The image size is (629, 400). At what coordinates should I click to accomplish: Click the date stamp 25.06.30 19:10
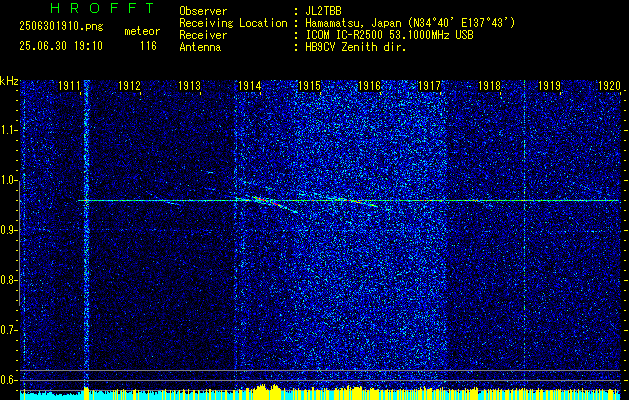61,46
